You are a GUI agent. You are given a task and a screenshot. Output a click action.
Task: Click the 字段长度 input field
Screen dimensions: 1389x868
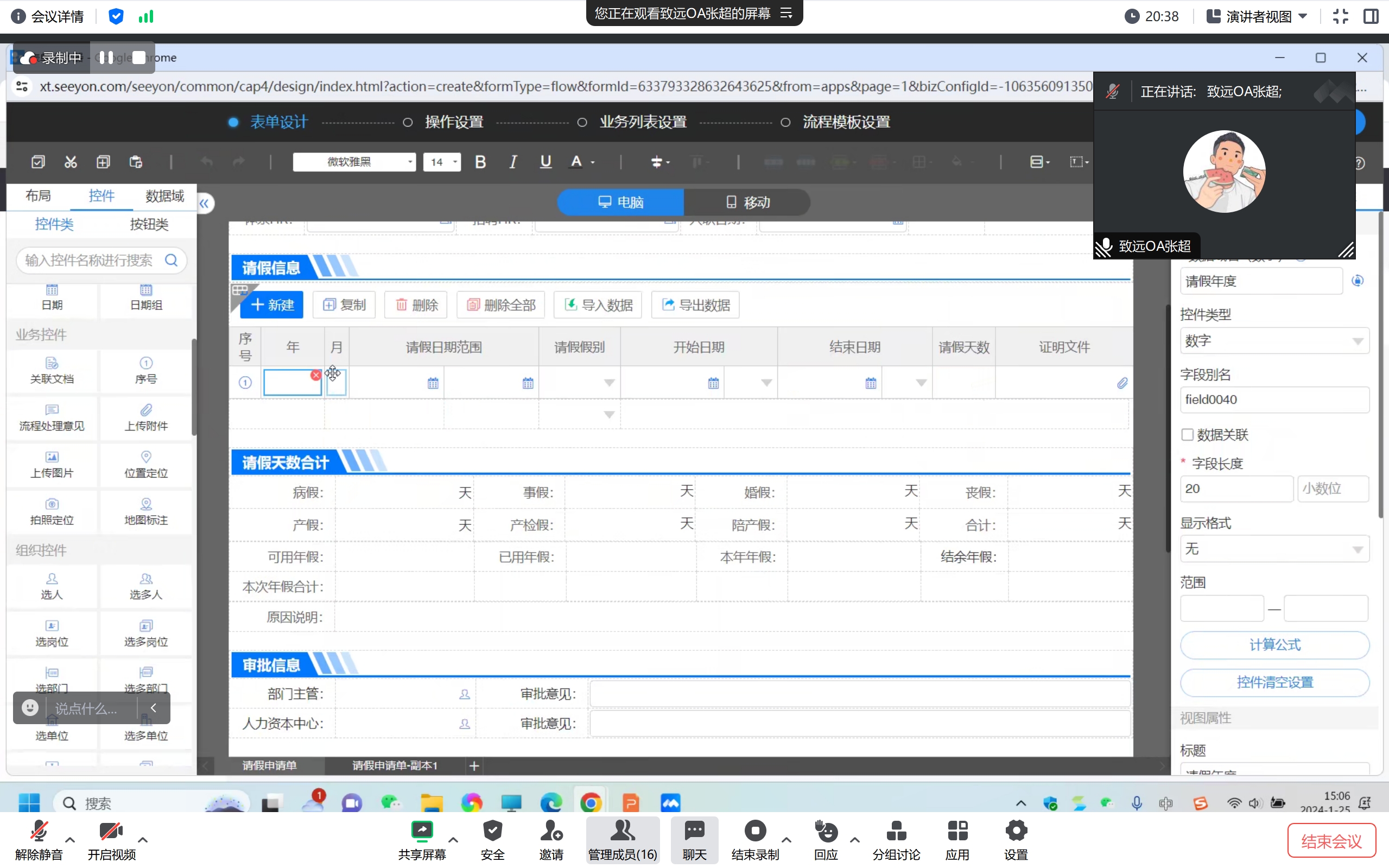tap(1236, 489)
